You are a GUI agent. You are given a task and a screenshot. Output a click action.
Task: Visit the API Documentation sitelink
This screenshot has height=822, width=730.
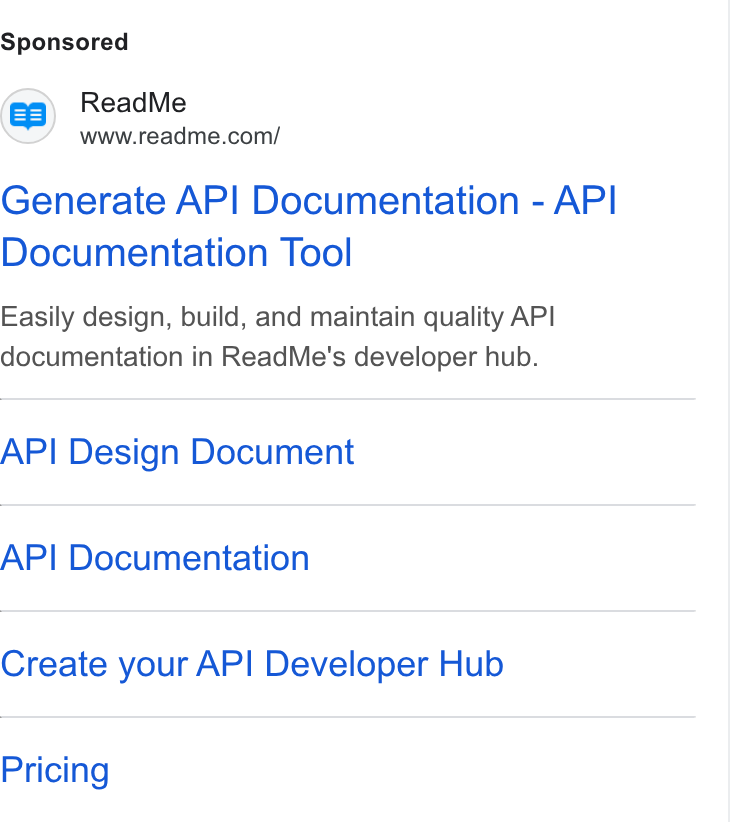[155, 558]
